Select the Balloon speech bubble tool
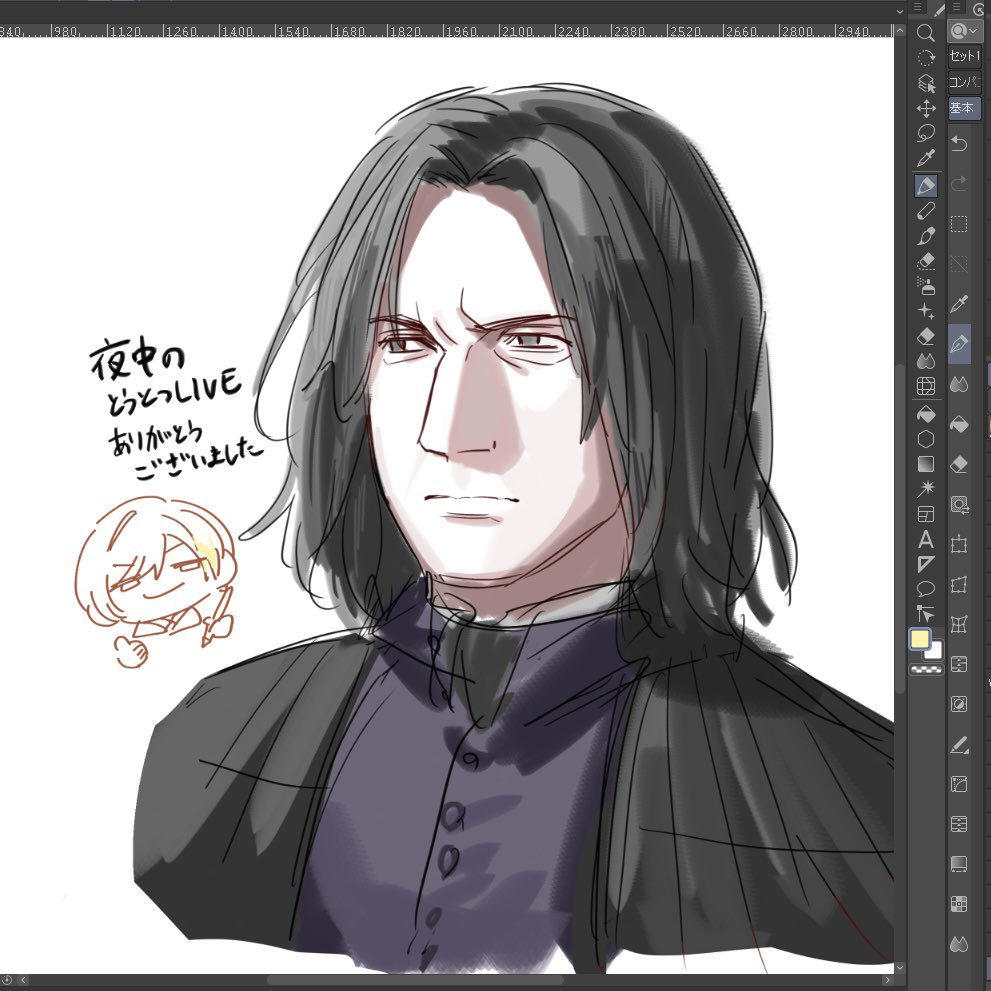991x991 pixels. 925,589
